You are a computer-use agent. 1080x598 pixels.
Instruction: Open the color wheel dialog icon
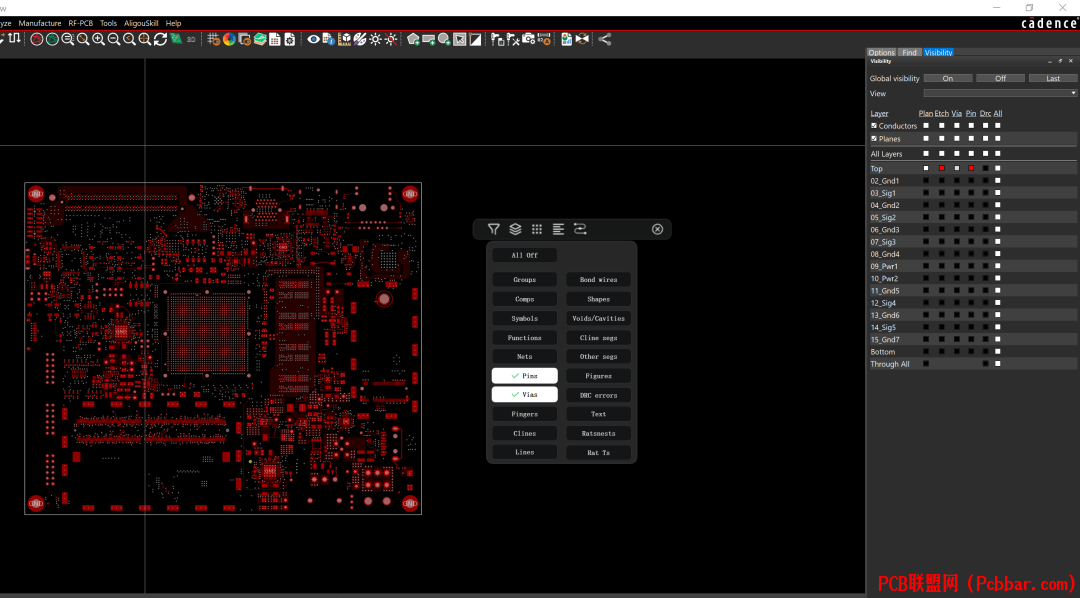229,39
